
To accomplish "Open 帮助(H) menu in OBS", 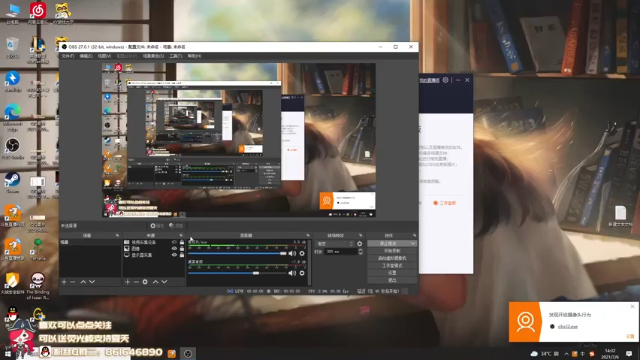I will 194,56.
